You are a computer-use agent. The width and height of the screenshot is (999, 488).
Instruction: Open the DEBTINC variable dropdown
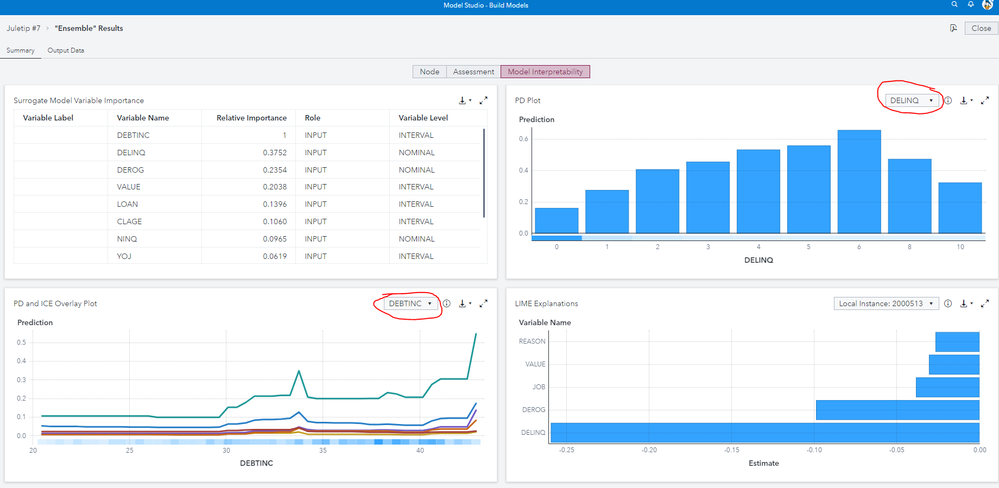(x=410, y=303)
